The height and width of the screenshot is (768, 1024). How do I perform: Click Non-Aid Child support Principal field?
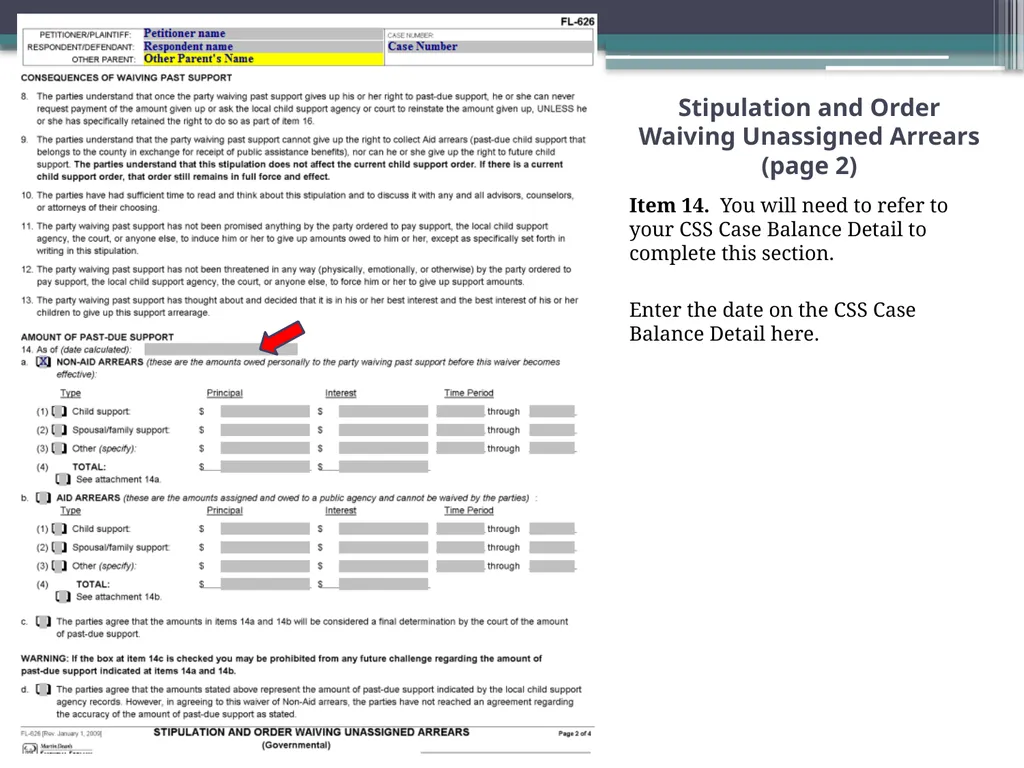point(265,412)
